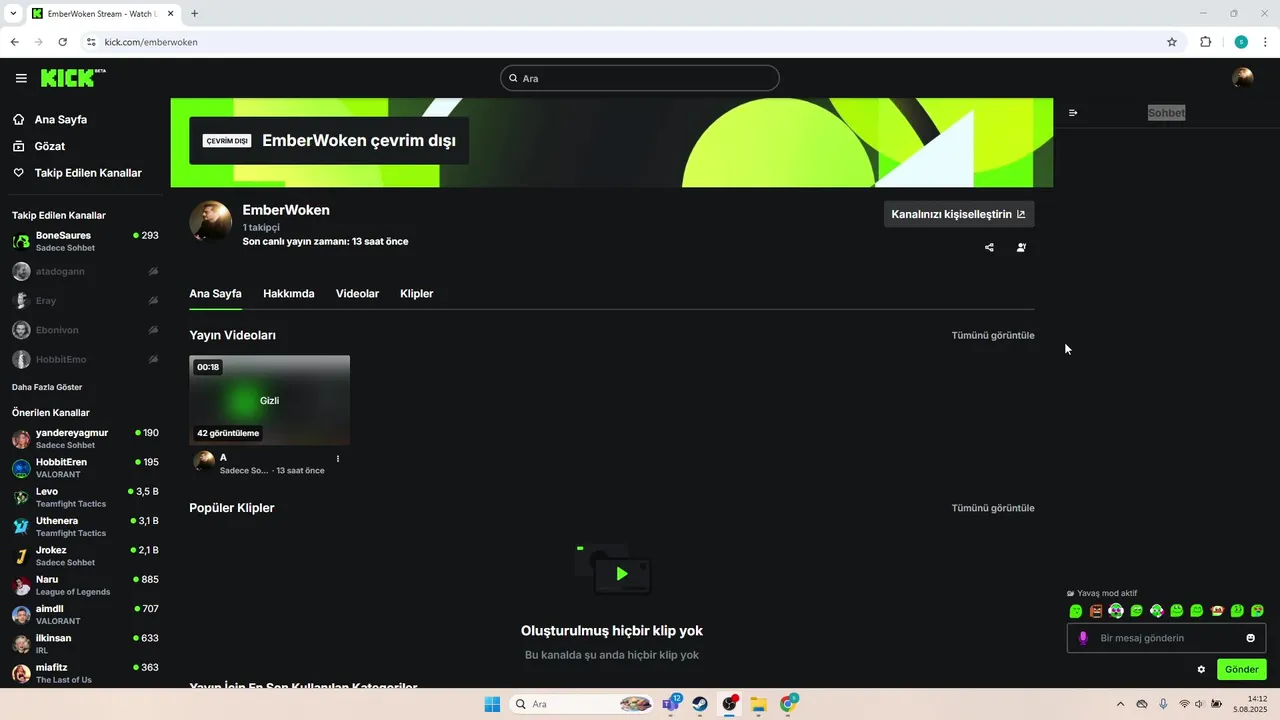1280x720 pixels.
Task: Go to Ana Sayfa in the sidebar
Action: tap(61, 119)
